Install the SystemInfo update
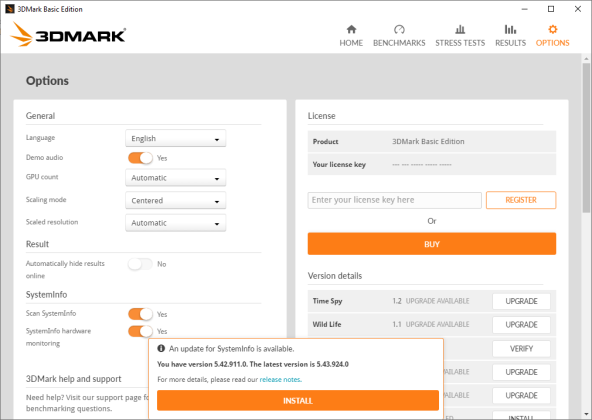The image size is (592, 420). (298, 400)
